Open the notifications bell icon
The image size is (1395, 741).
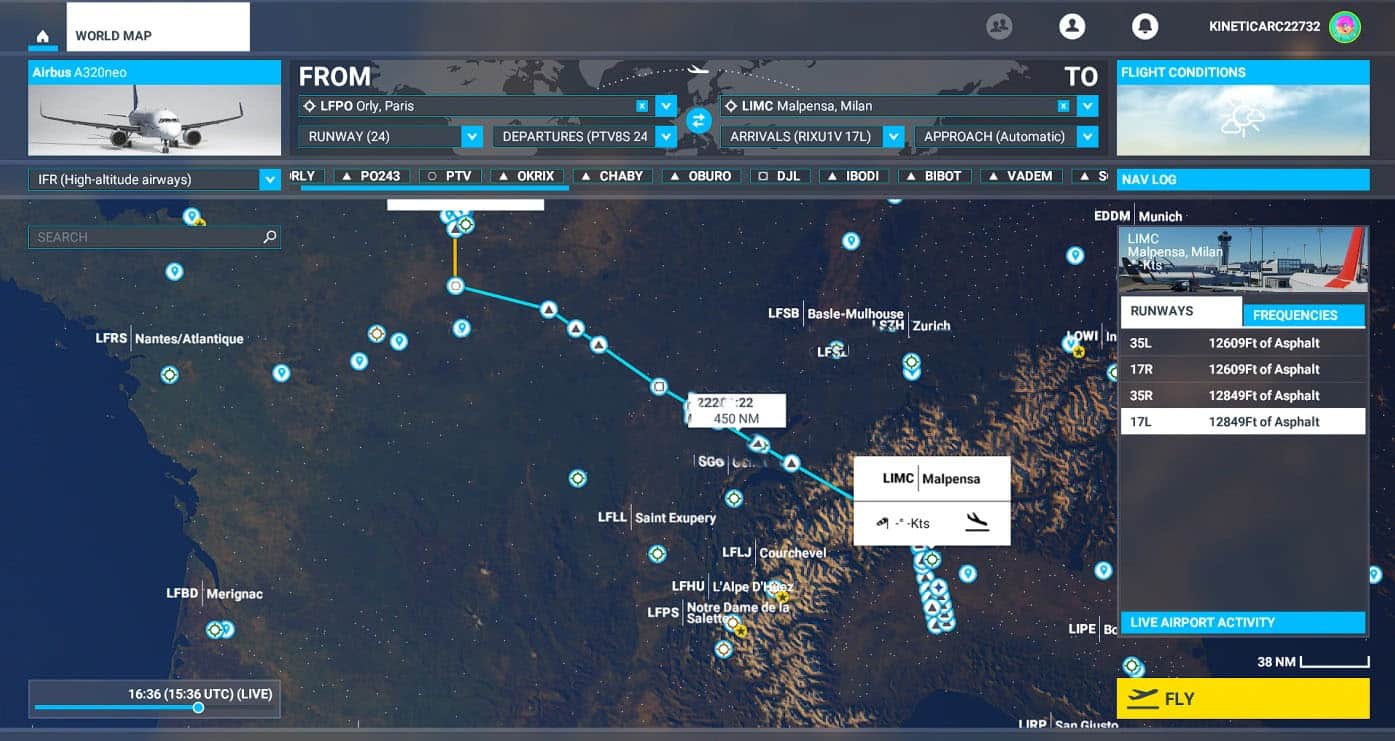[x=1145, y=27]
